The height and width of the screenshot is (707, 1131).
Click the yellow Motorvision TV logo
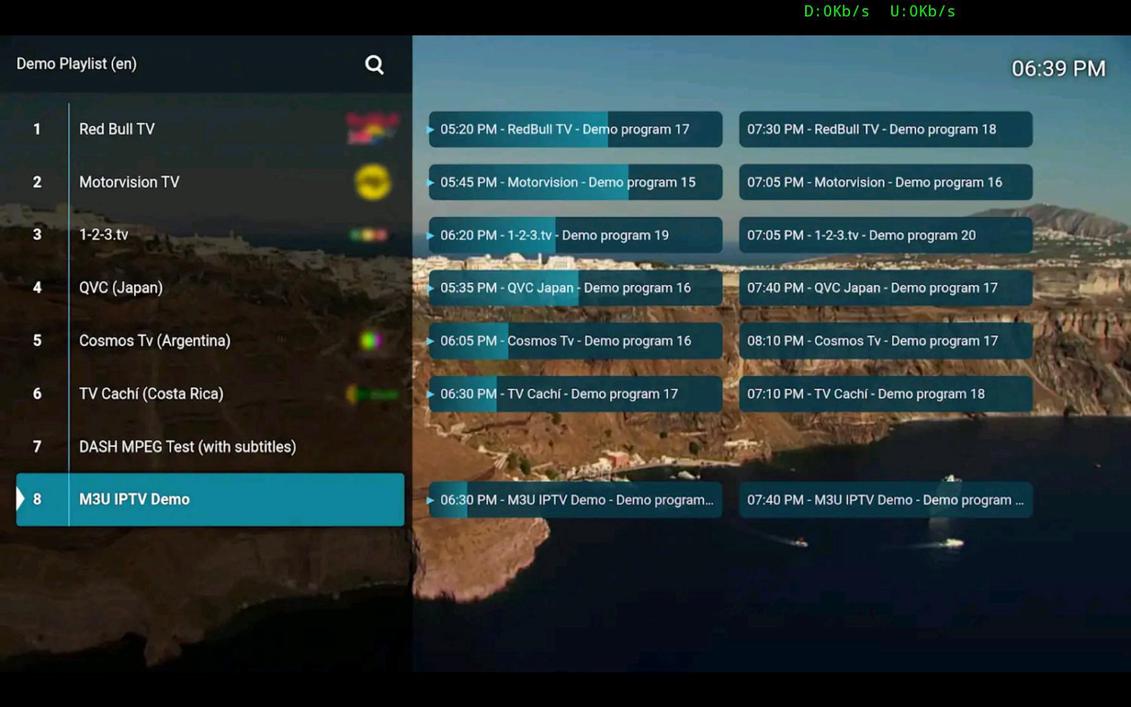pos(372,181)
